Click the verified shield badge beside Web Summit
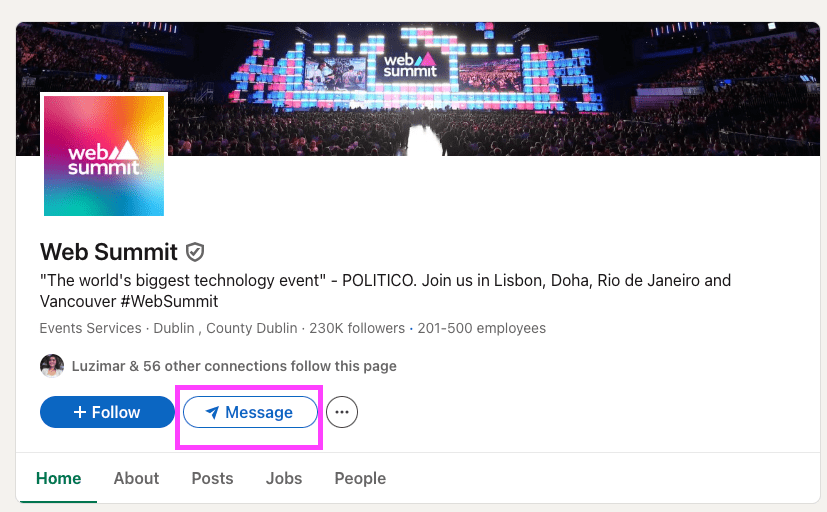Image resolution: width=827 pixels, height=512 pixels. (x=196, y=251)
